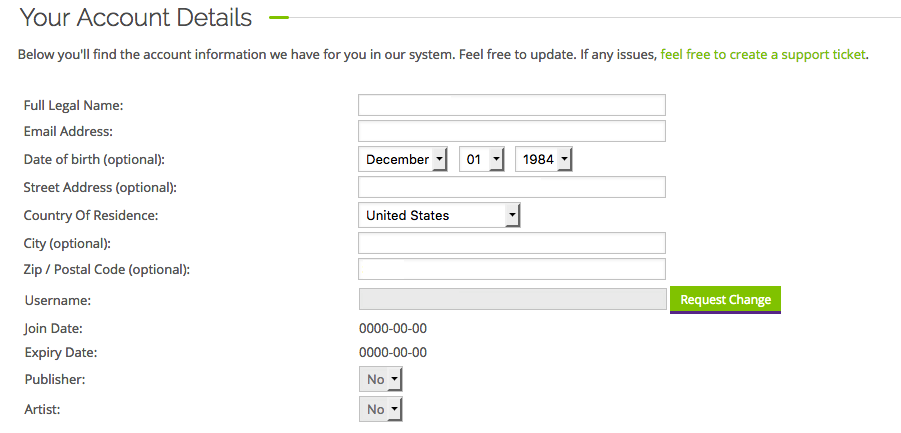Open the birth month dropdown showing December
The height and width of the screenshot is (433, 901).
coord(403,159)
